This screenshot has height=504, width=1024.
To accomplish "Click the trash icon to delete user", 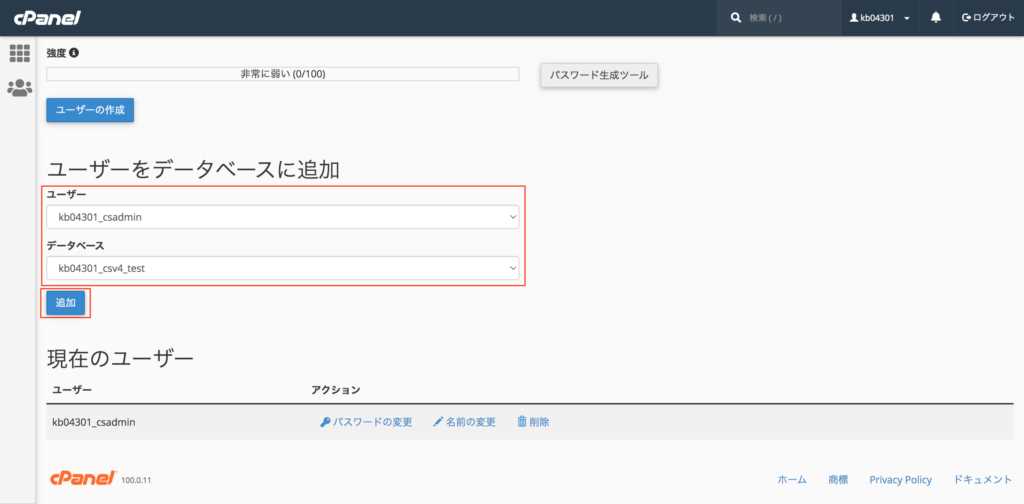I will click(x=521, y=422).
